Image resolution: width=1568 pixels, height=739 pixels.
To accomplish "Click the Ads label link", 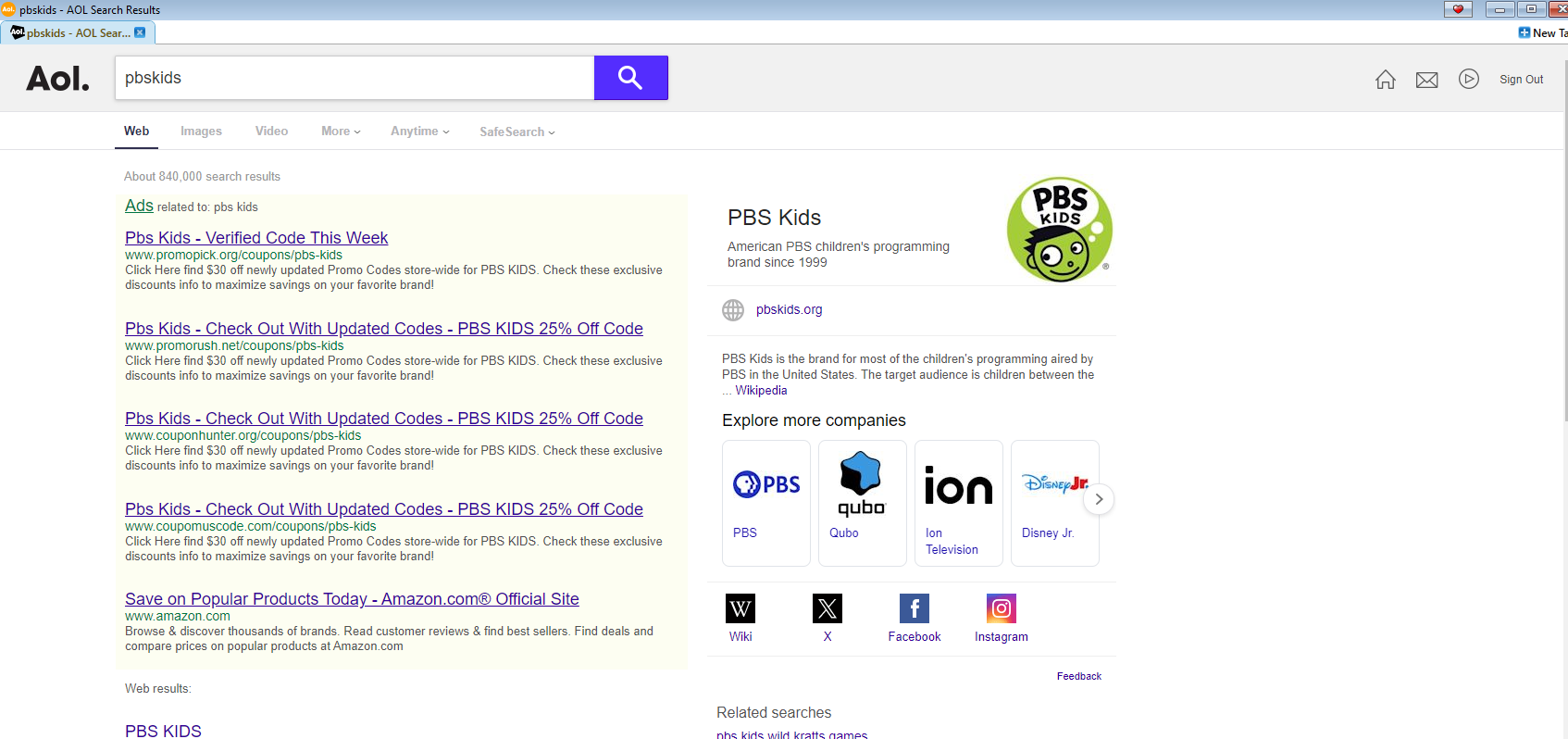I will click(139, 206).
